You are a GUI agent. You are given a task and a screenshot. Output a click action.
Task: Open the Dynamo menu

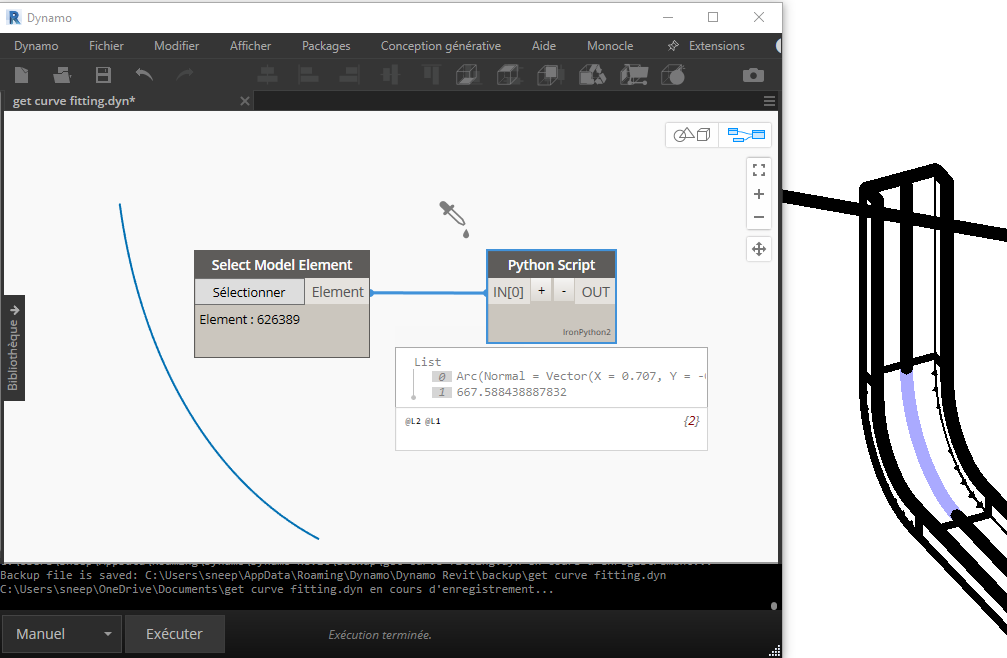coord(36,46)
